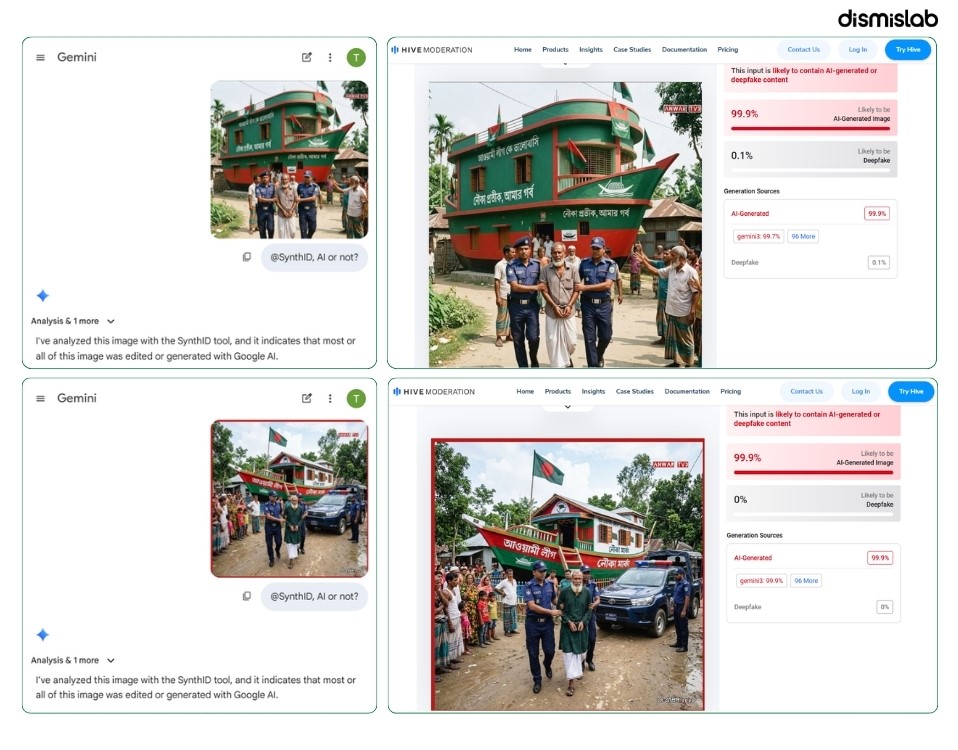Image resolution: width=958 pixels, height=750 pixels.
Task: Click Contact Us button in top Hive panel
Action: click(803, 50)
